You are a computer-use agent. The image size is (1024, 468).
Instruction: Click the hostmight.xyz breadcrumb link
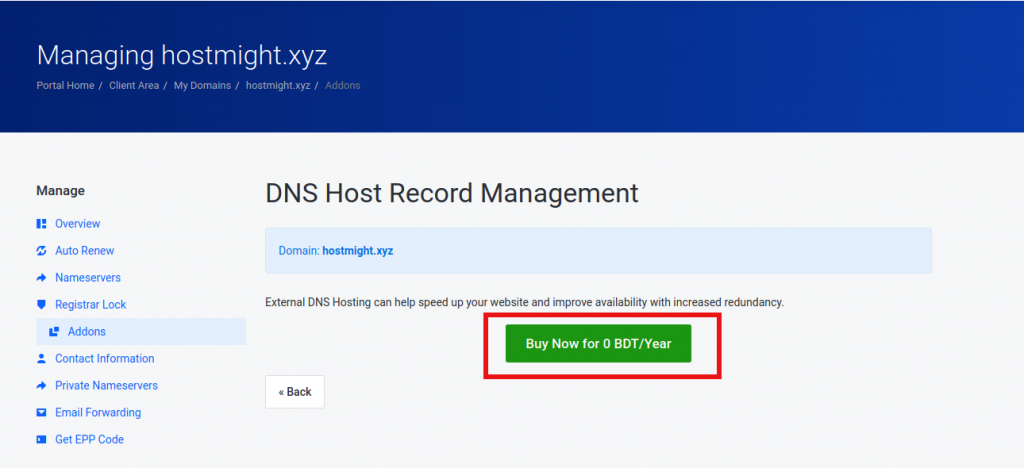click(x=278, y=86)
